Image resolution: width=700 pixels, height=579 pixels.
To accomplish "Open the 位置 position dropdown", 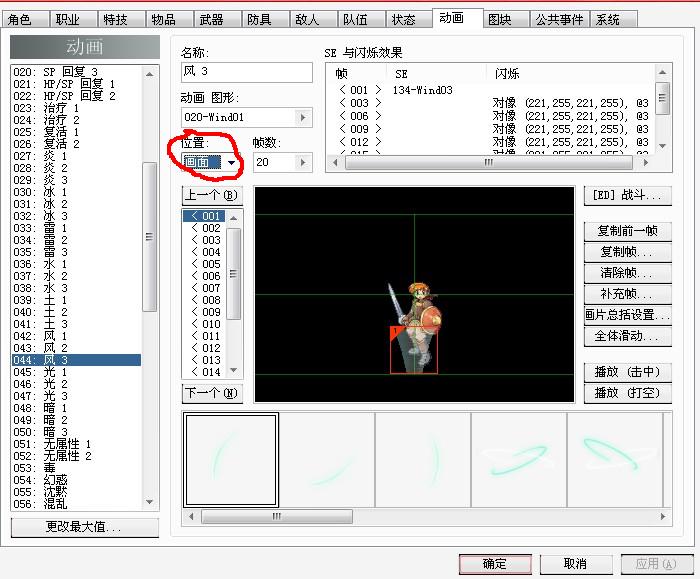I will coord(231,162).
